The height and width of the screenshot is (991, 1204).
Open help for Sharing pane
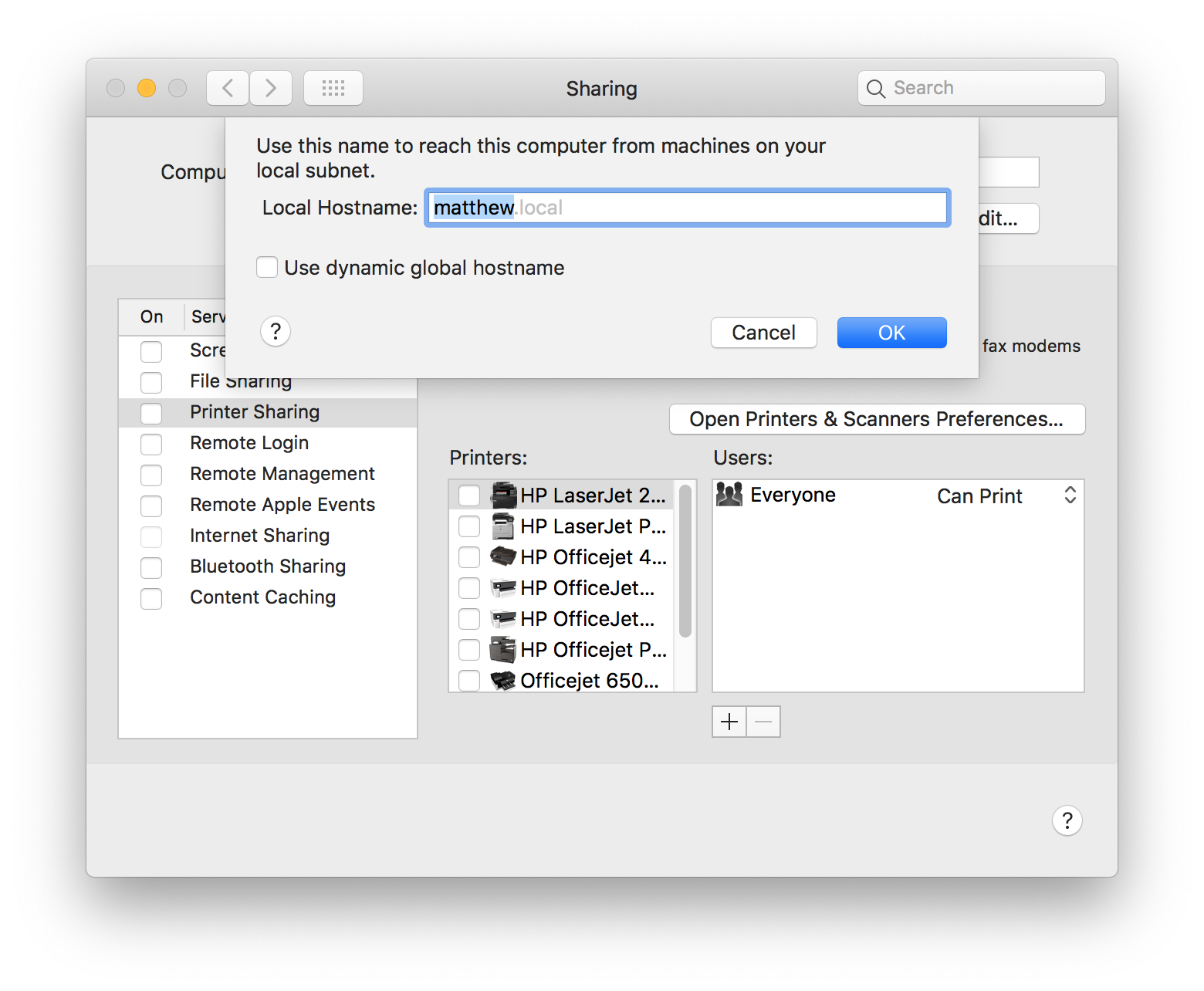[x=1067, y=820]
